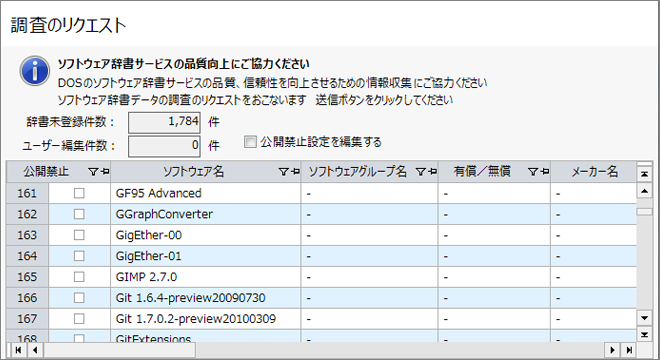
Task: Click the horizontal scrollbar thumb
Action: tap(120, 350)
